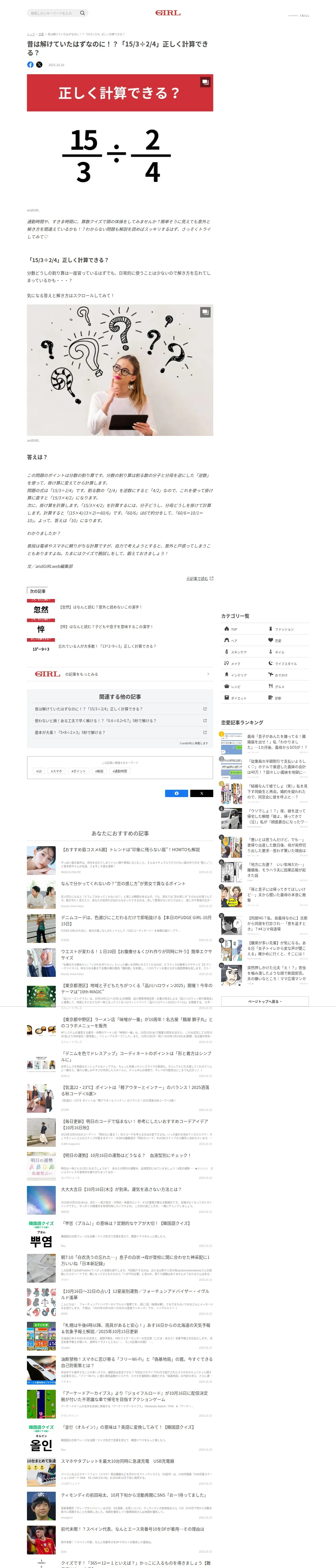Click breadcrumb トップ link
The width and height of the screenshot is (336, 1568).
click(31, 34)
